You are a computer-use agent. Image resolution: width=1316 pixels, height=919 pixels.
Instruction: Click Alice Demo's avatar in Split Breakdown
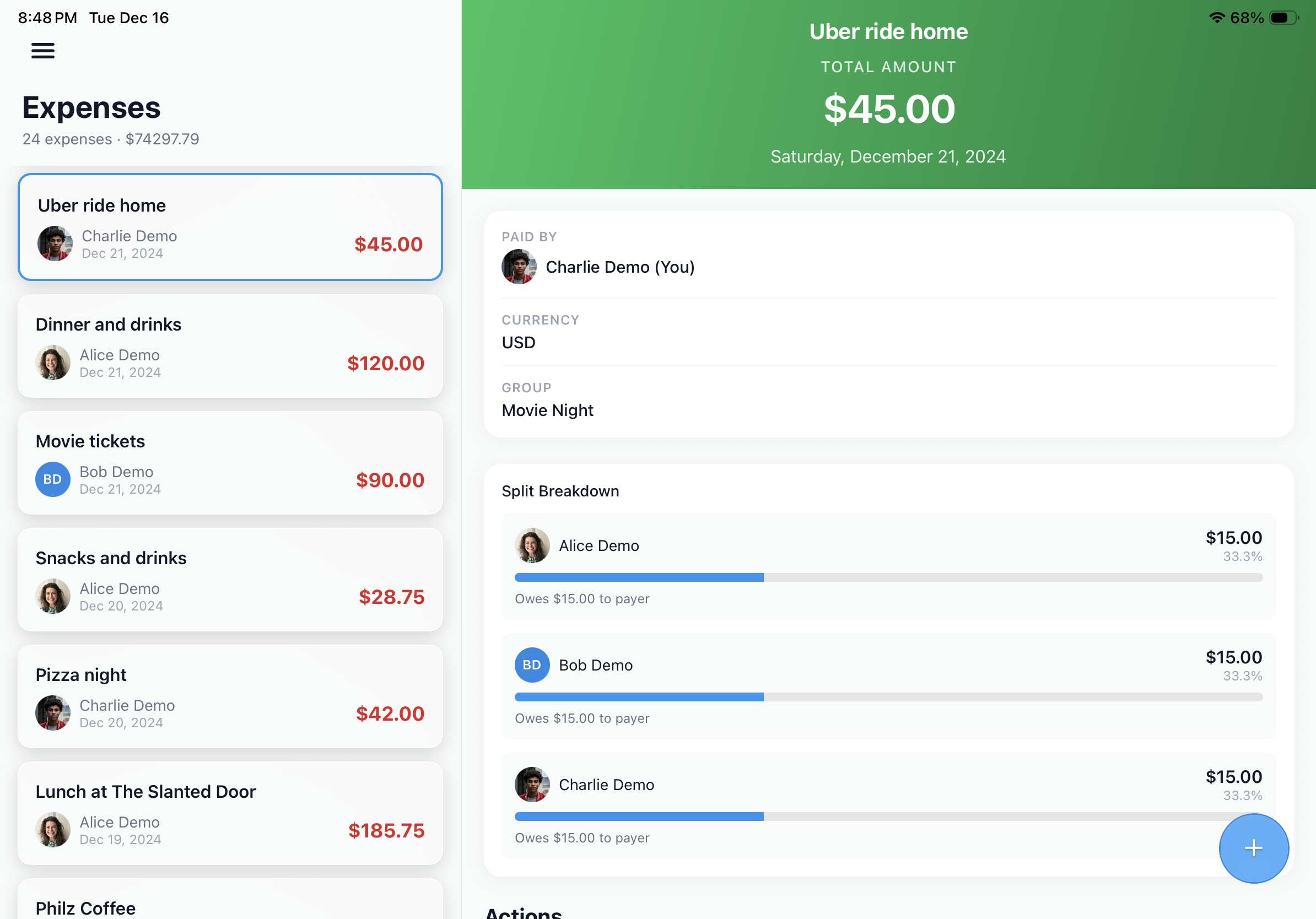(x=532, y=545)
